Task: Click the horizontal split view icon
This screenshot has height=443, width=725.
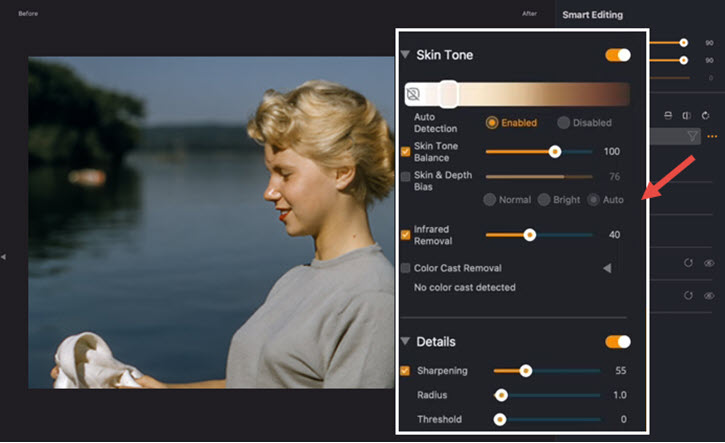Action: coord(668,116)
